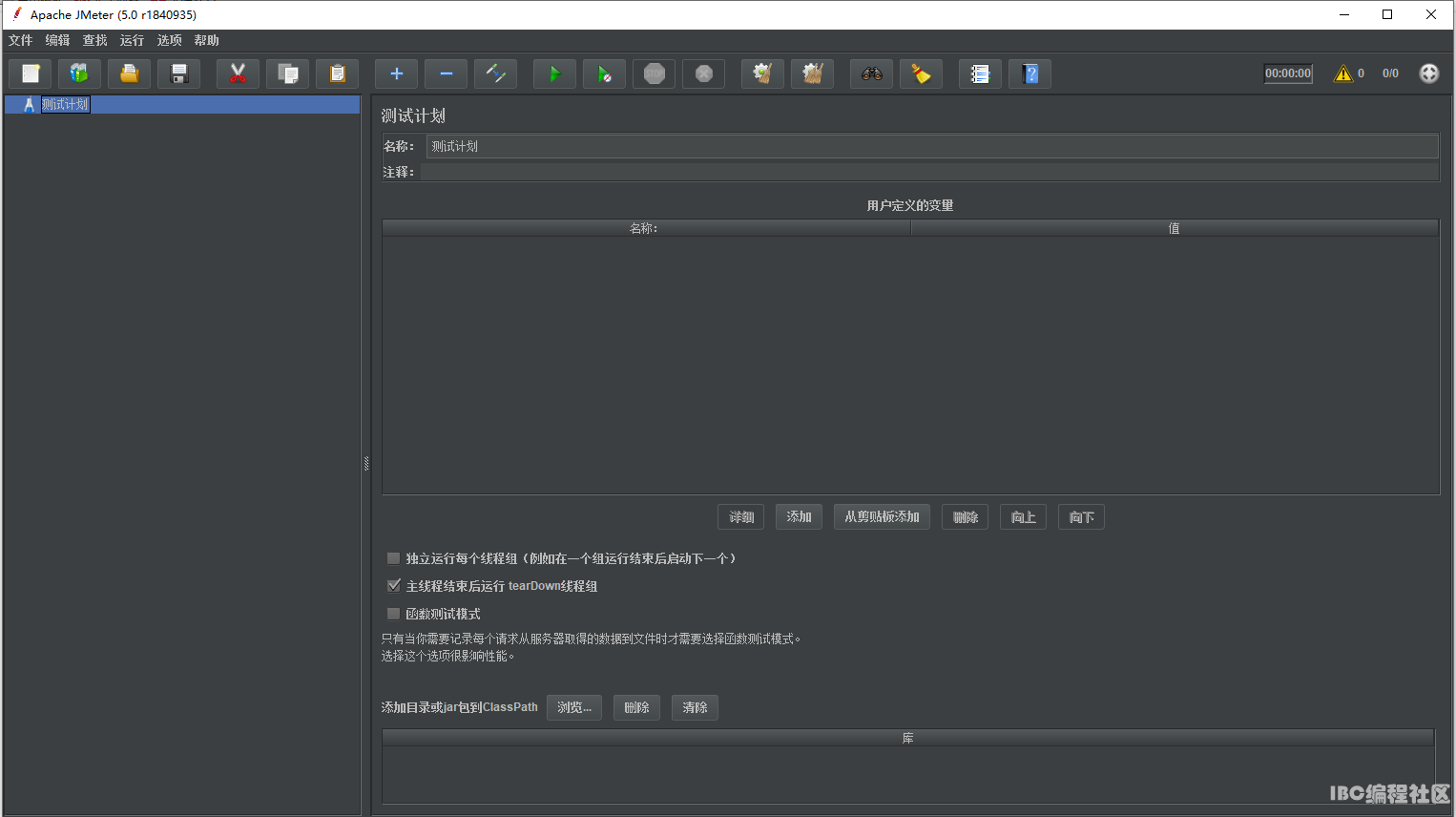Click the Expand all plus icon
Screen dimensions: 1456x817
point(397,73)
